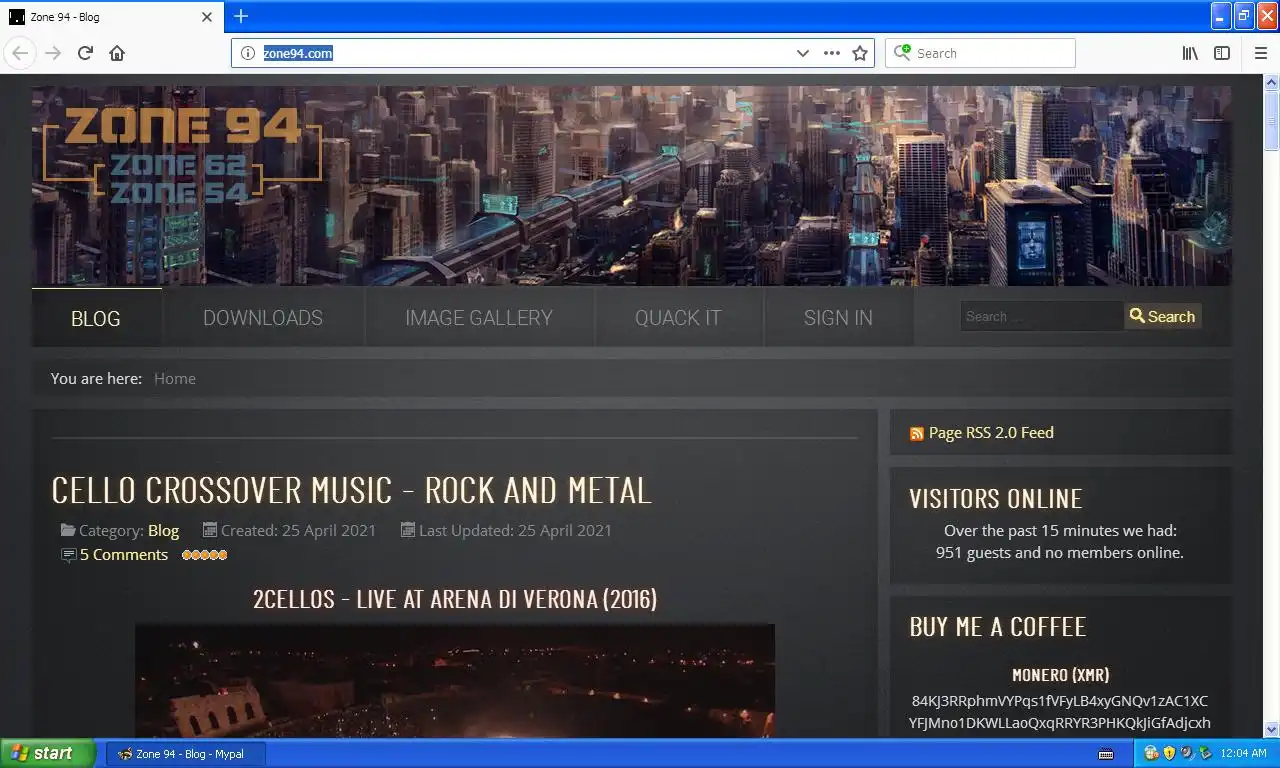Image resolution: width=1280 pixels, height=768 pixels.
Task: Open the volume speaker tray icon
Action: coord(1187,753)
